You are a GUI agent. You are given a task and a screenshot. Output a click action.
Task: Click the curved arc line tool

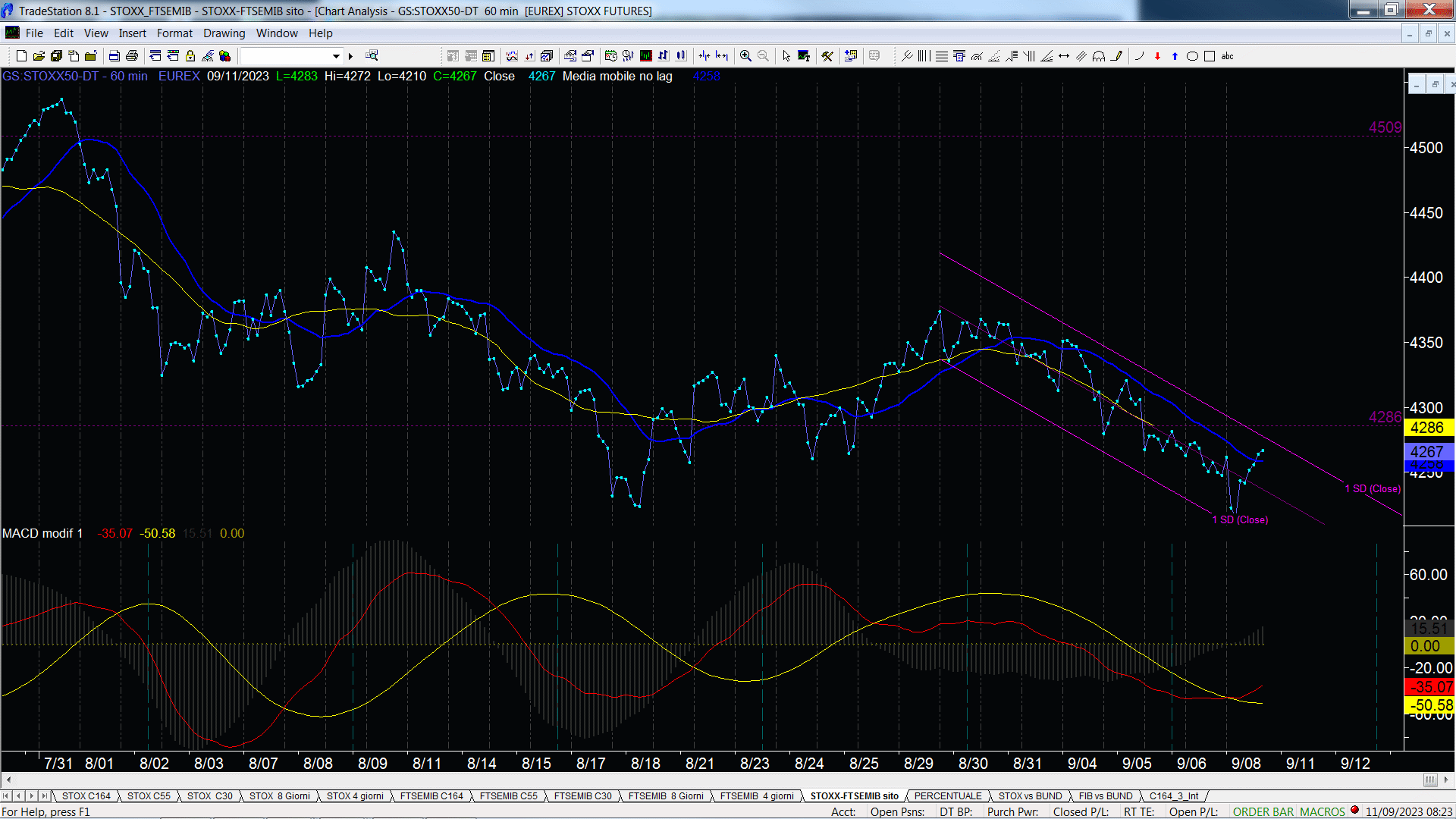point(1140,56)
